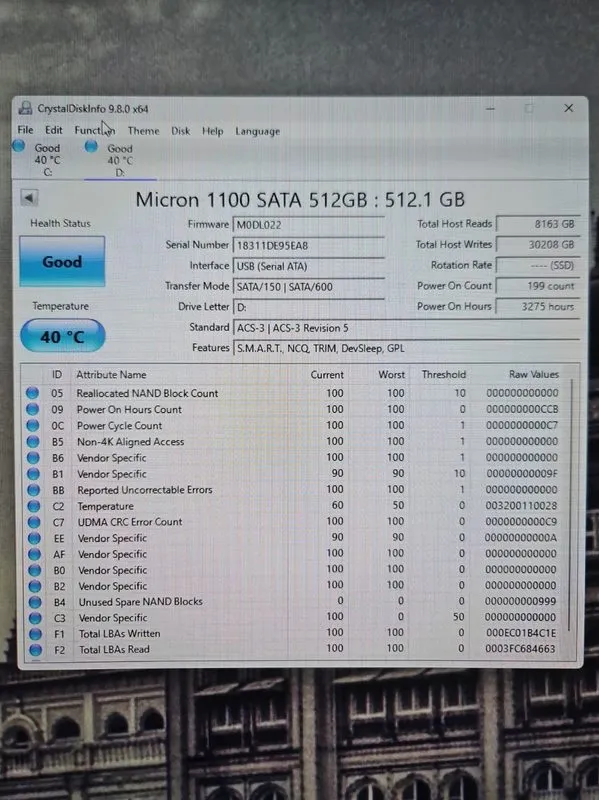This screenshot has width=599, height=800.
Task: Click status icon for attribute B0
Action: click(x=35, y=569)
